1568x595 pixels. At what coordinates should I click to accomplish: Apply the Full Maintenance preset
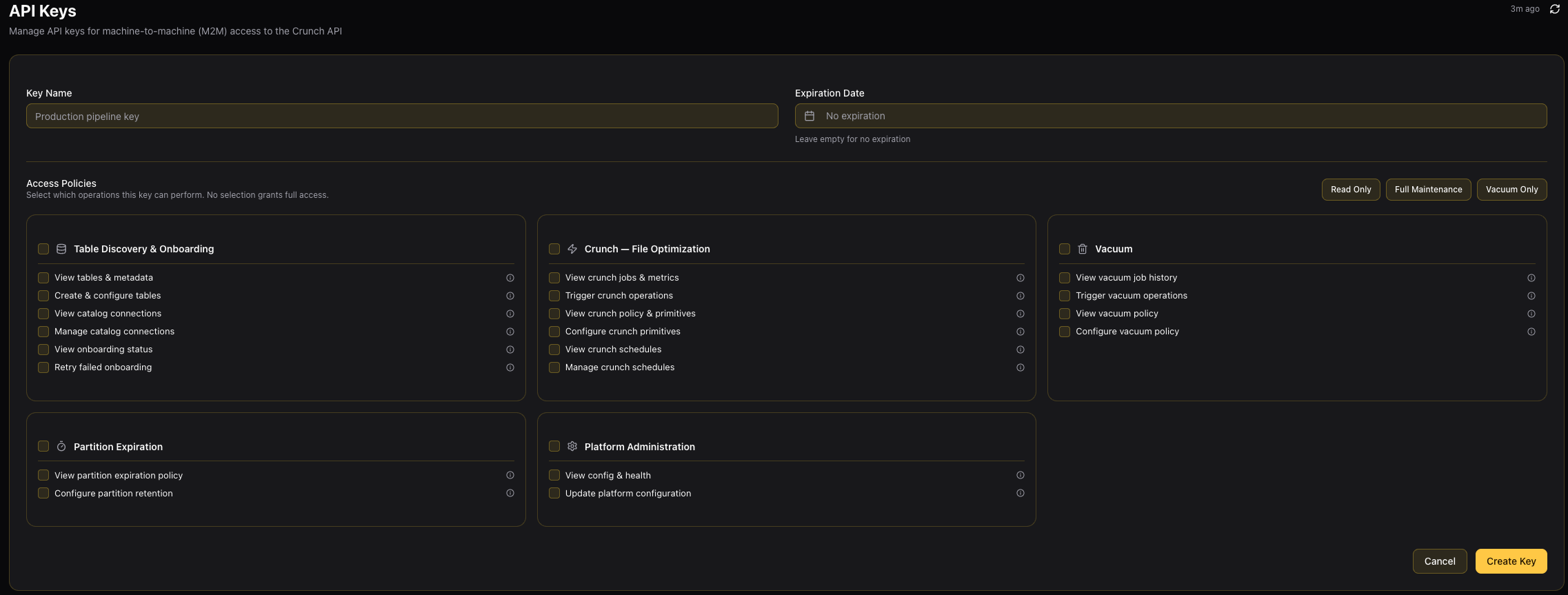[x=1428, y=190]
